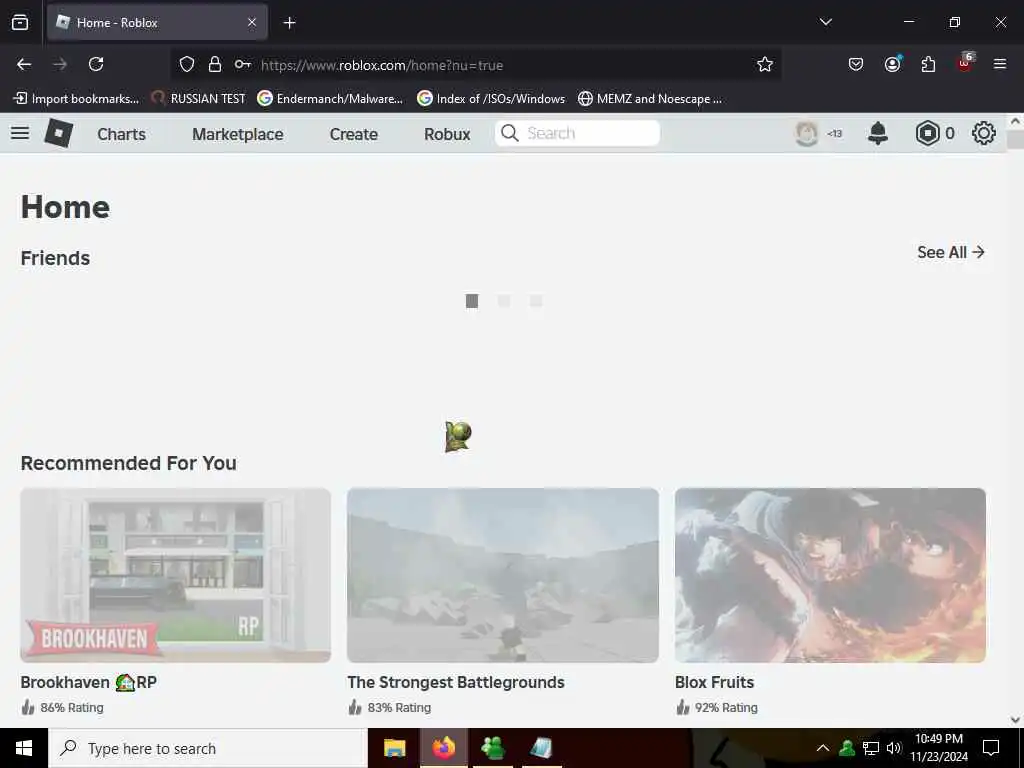
Task: Open the Firefox View icon
Action: pos(20,22)
